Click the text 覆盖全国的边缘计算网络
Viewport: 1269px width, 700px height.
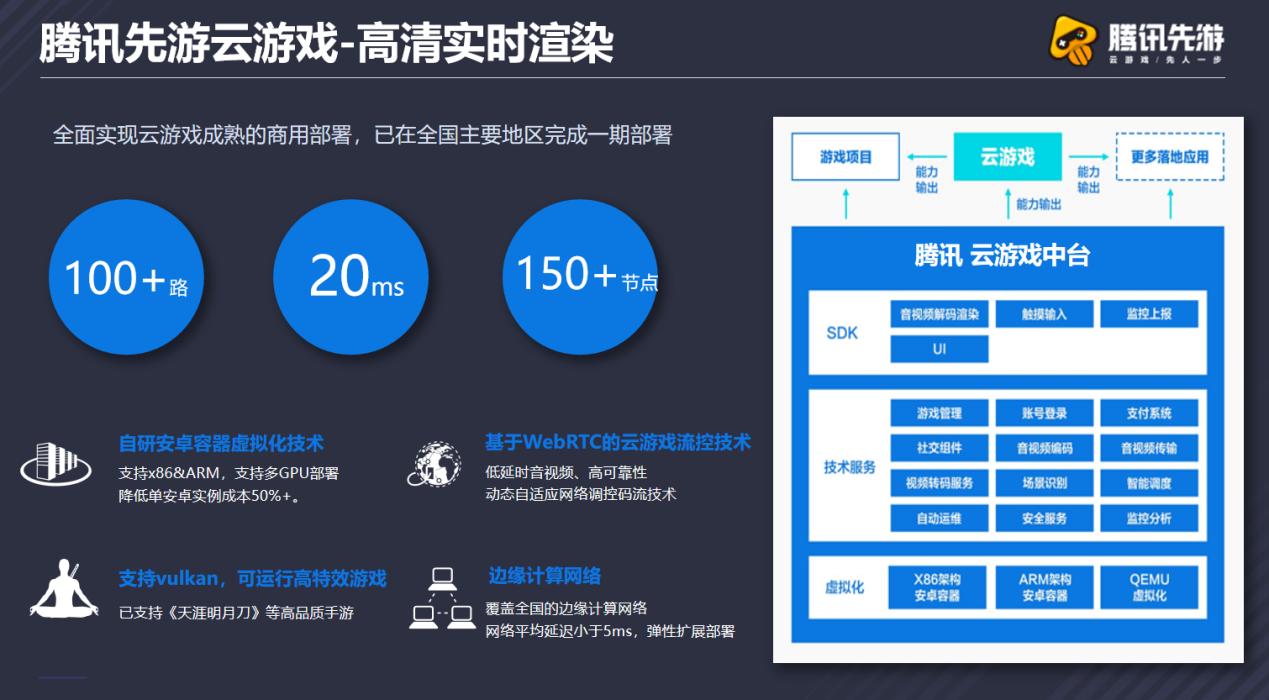pyautogui.click(x=566, y=608)
